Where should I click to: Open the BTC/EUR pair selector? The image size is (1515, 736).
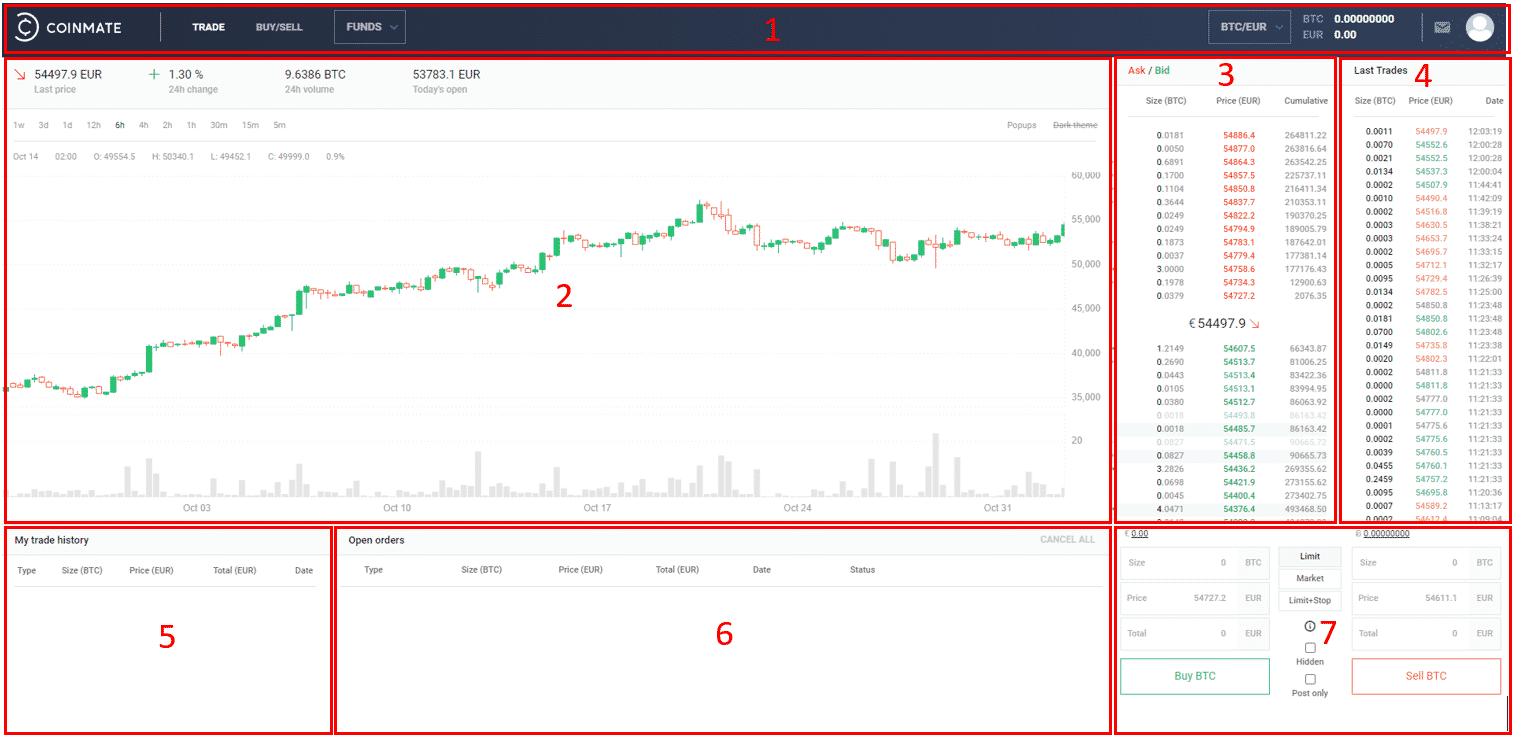[x=1249, y=28]
